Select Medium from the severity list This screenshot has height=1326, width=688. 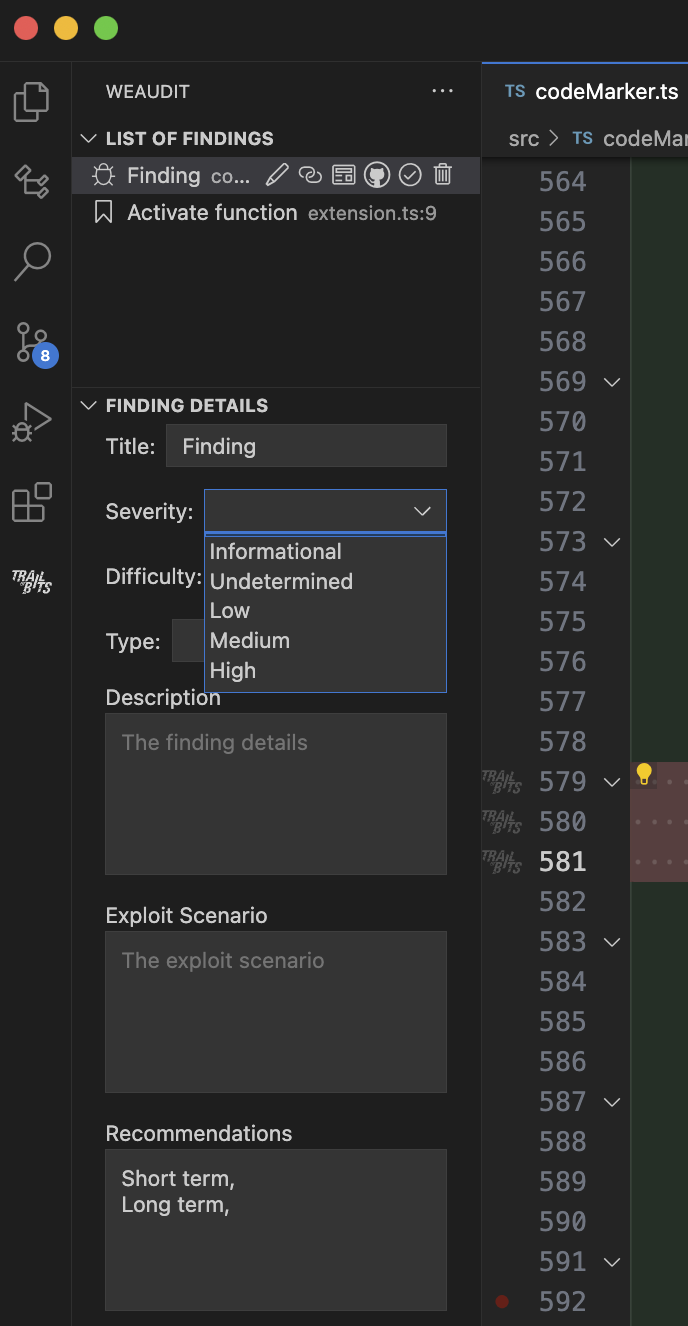(x=250, y=640)
